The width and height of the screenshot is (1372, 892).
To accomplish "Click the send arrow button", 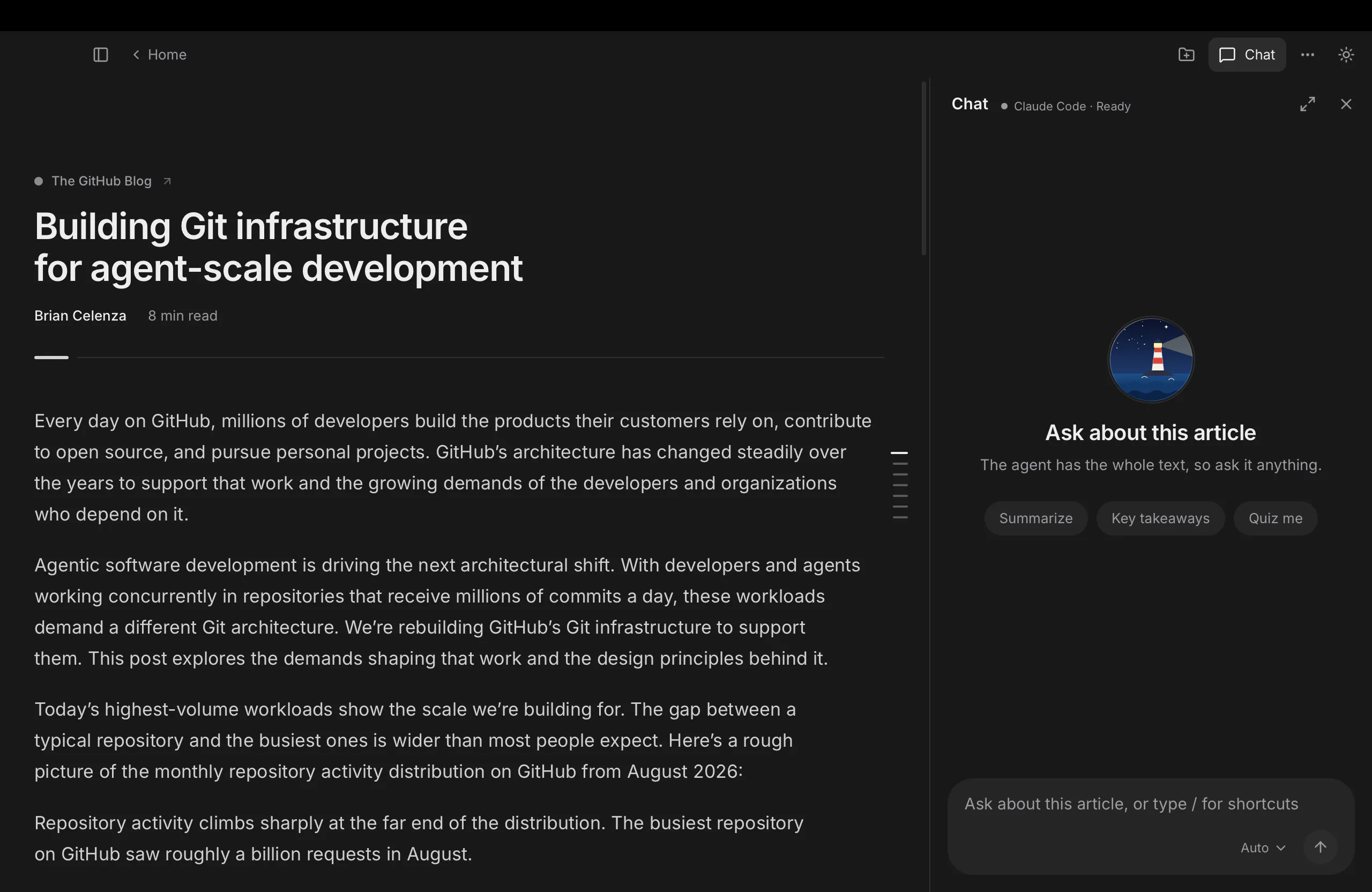I will [1320, 847].
